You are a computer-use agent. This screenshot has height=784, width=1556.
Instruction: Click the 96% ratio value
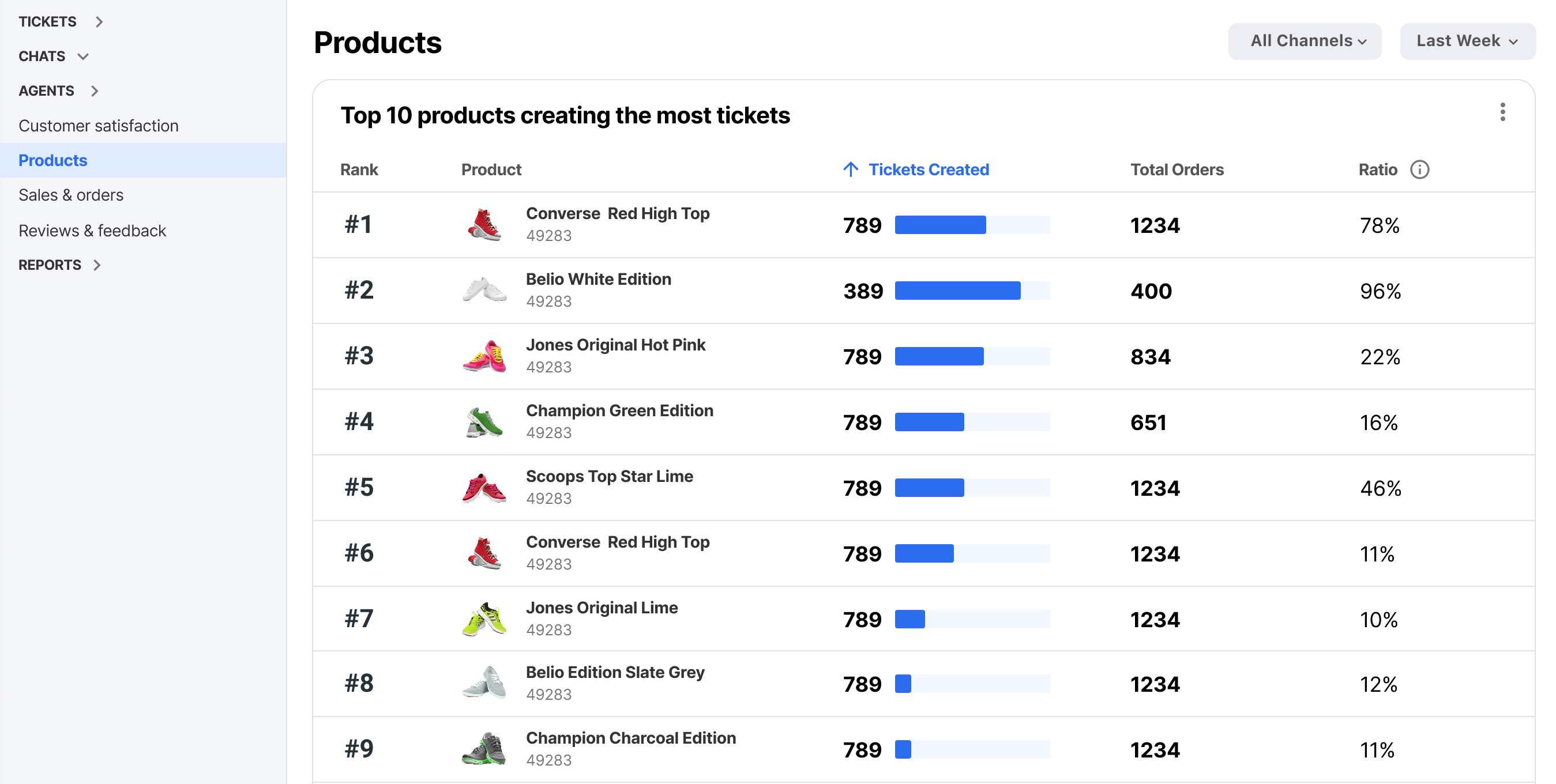[1380, 292]
